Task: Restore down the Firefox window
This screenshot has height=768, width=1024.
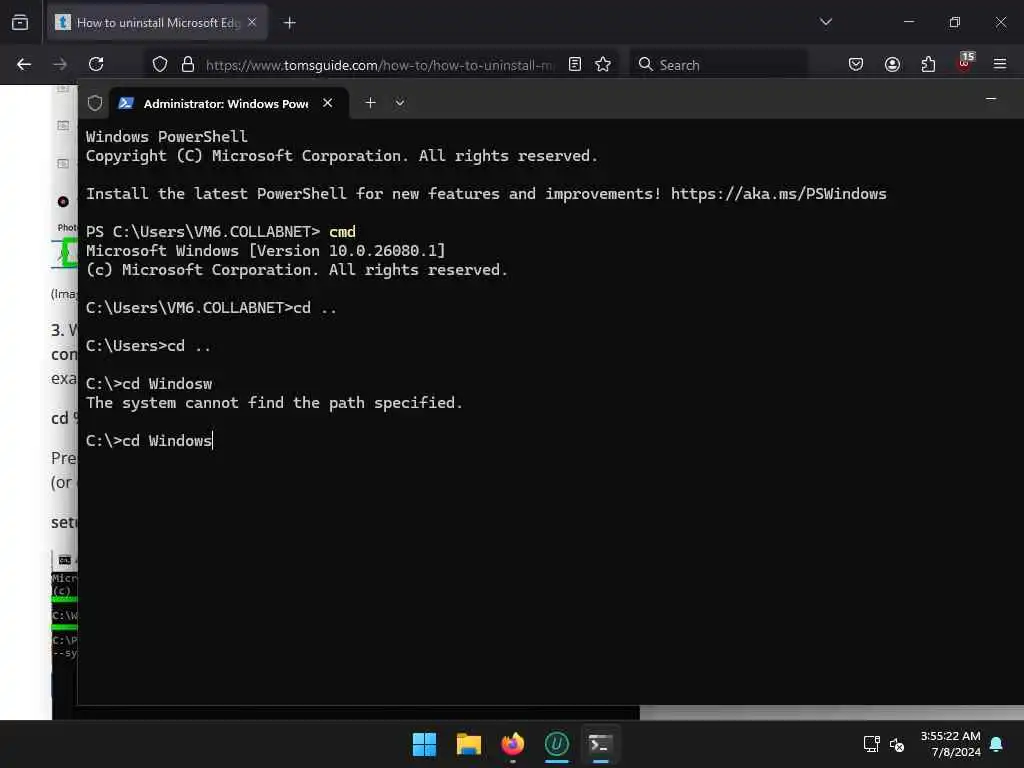Action: [954, 22]
